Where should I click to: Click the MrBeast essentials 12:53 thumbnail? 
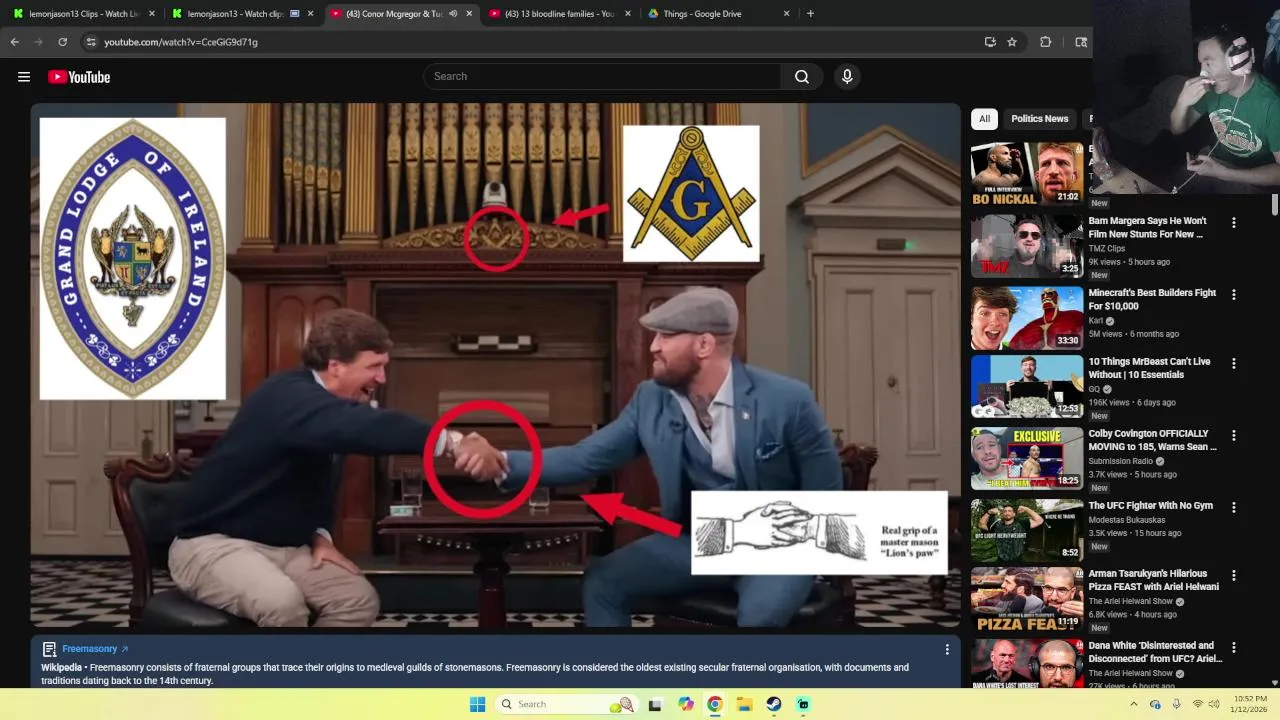tap(1027, 386)
